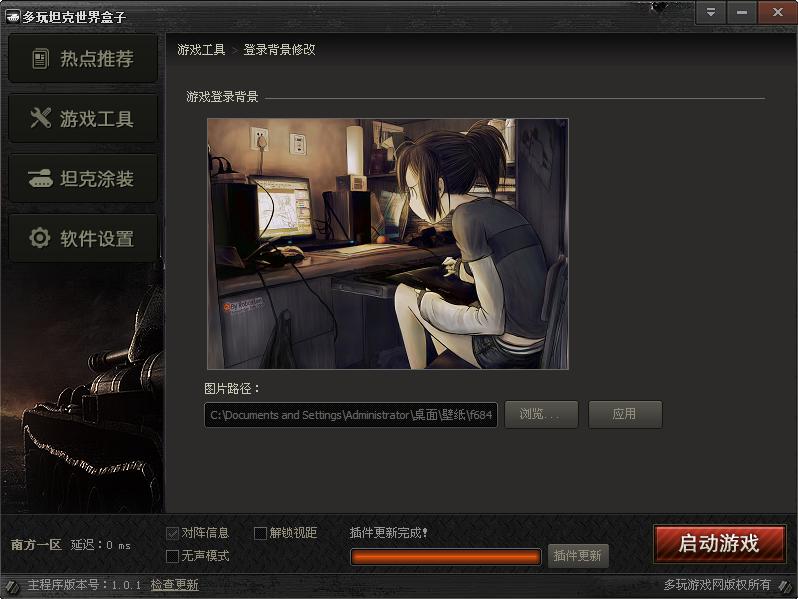Click the tank box logo in title bar

12,17
